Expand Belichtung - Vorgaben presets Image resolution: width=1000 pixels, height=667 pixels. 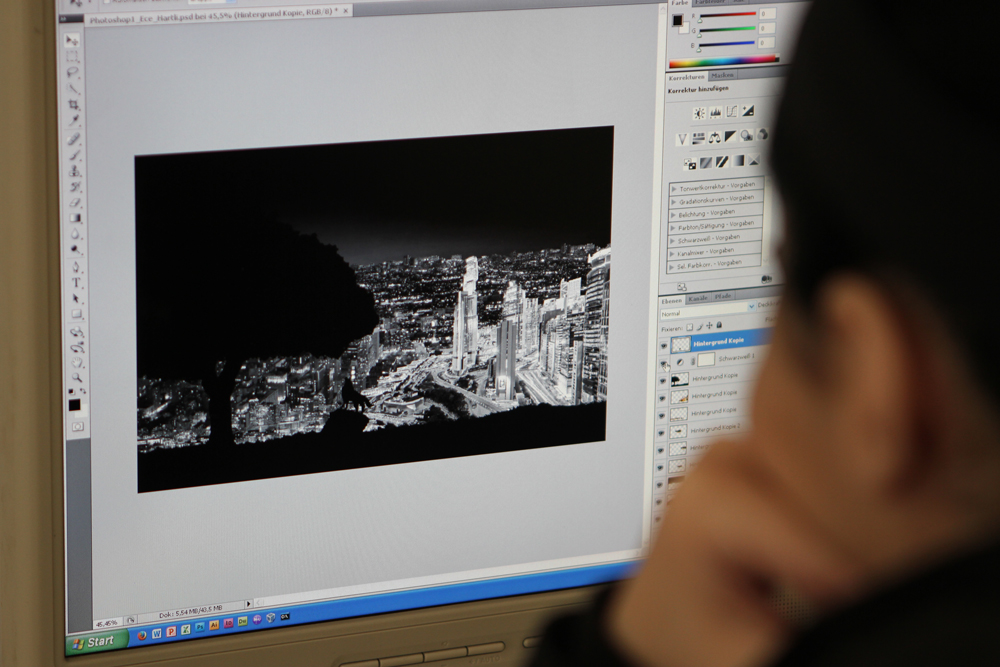[x=673, y=216]
